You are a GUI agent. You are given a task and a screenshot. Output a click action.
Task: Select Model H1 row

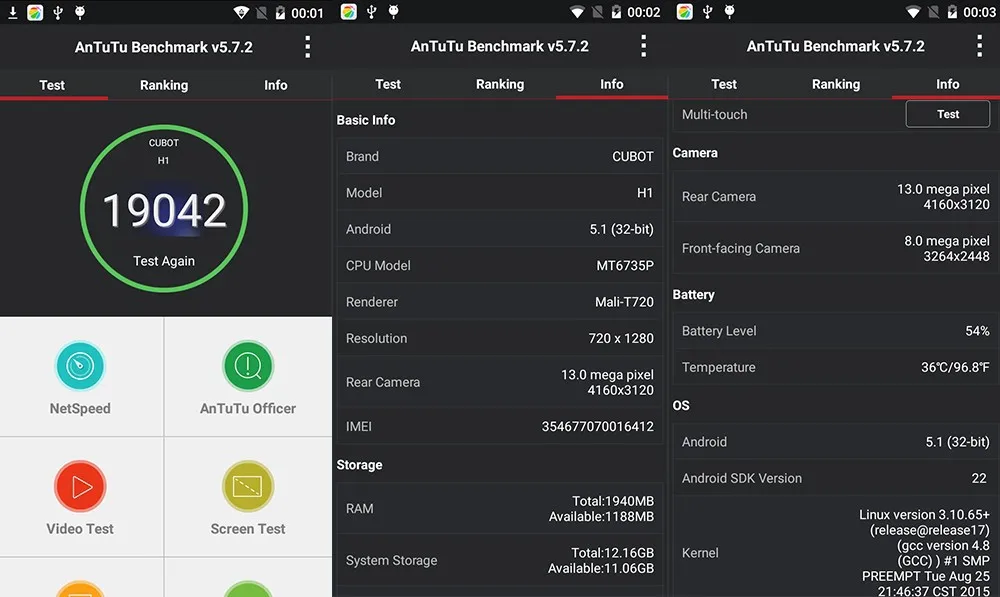(500, 193)
